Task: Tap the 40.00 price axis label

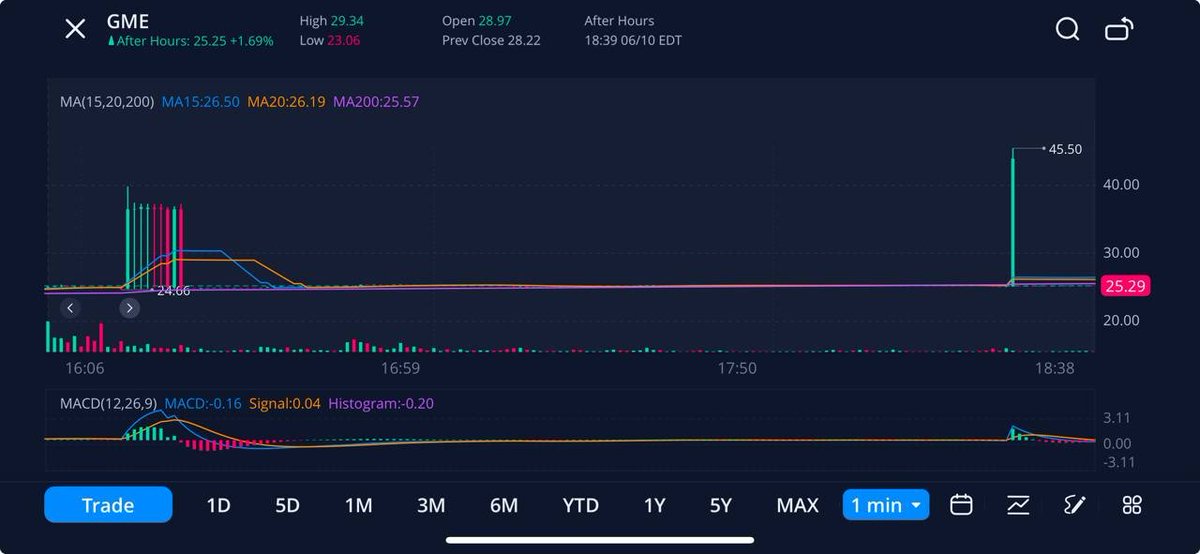Action: [x=1121, y=184]
